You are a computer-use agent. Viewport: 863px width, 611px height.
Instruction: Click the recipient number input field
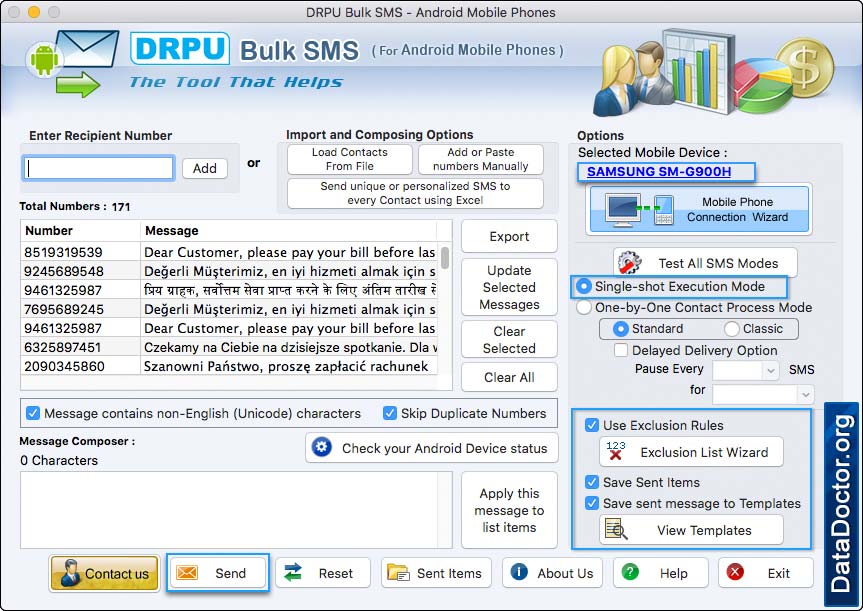click(x=99, y=168)
